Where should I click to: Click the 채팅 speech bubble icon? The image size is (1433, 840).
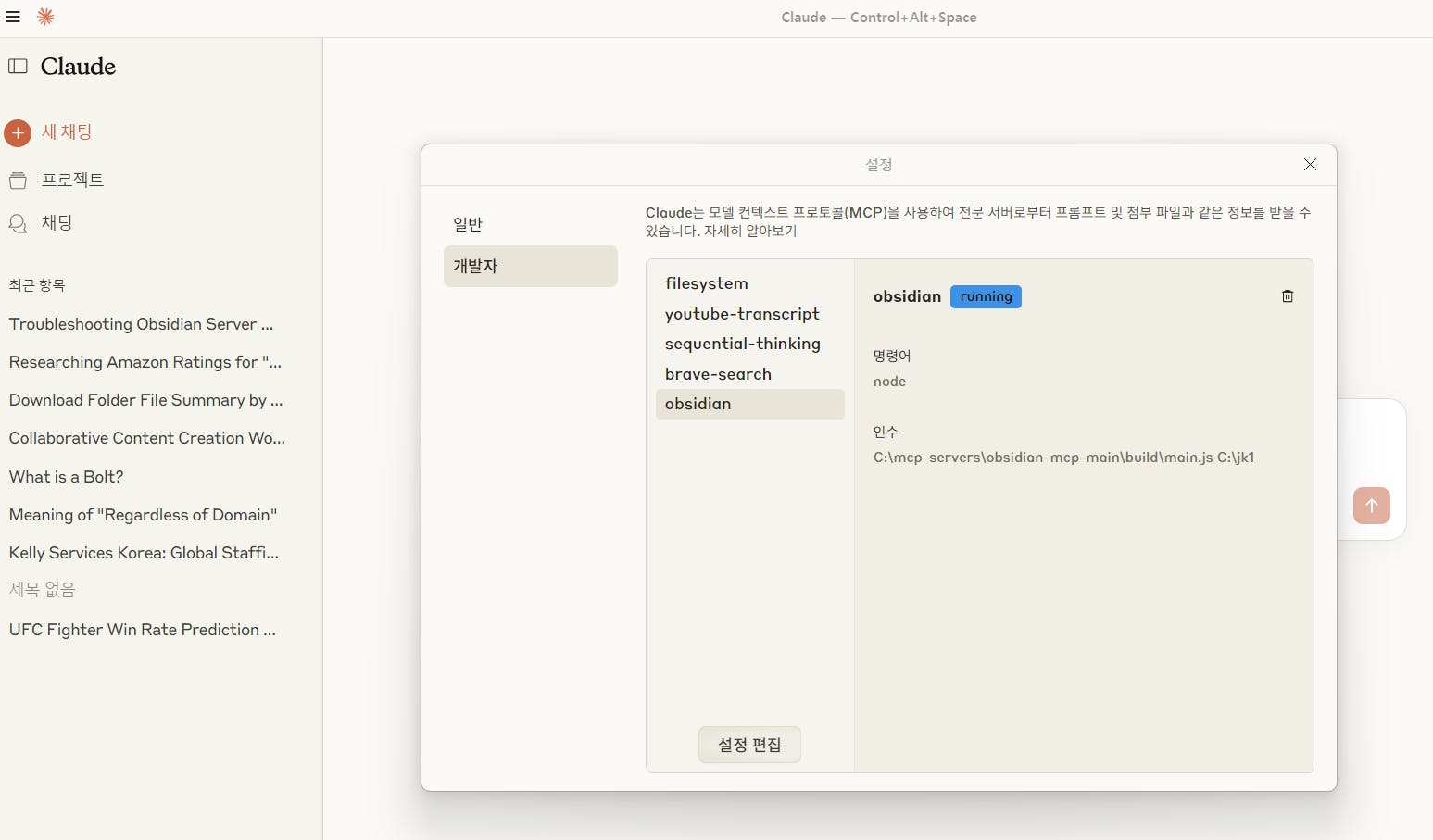click(18, 223)
